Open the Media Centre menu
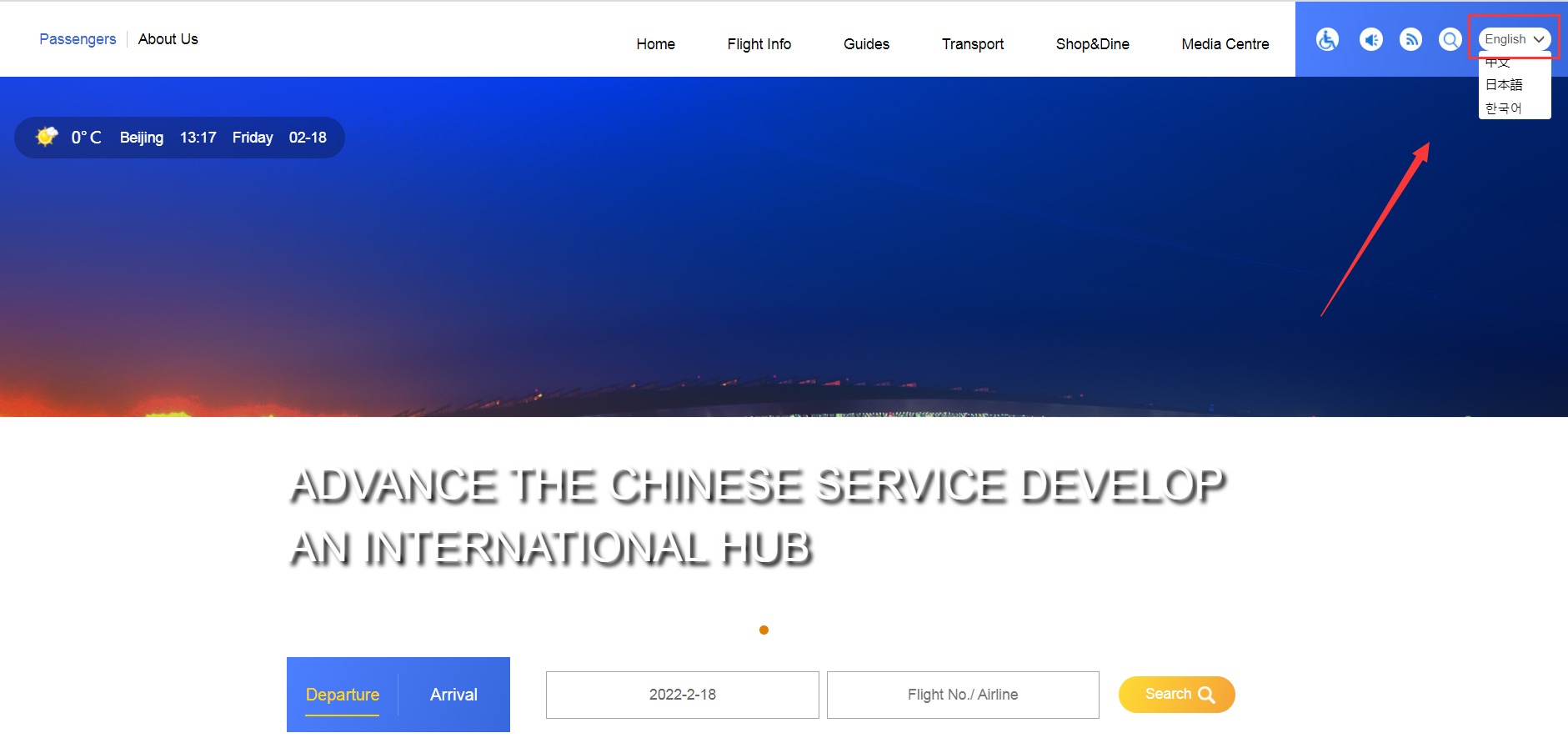The image size is (1568, 753). (x=1225, y=44)
